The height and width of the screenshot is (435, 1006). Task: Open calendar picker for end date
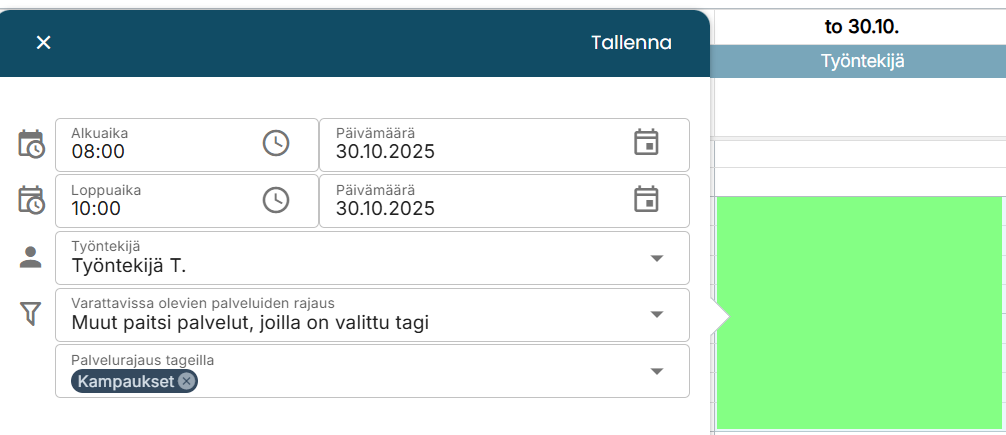[647, 199]
